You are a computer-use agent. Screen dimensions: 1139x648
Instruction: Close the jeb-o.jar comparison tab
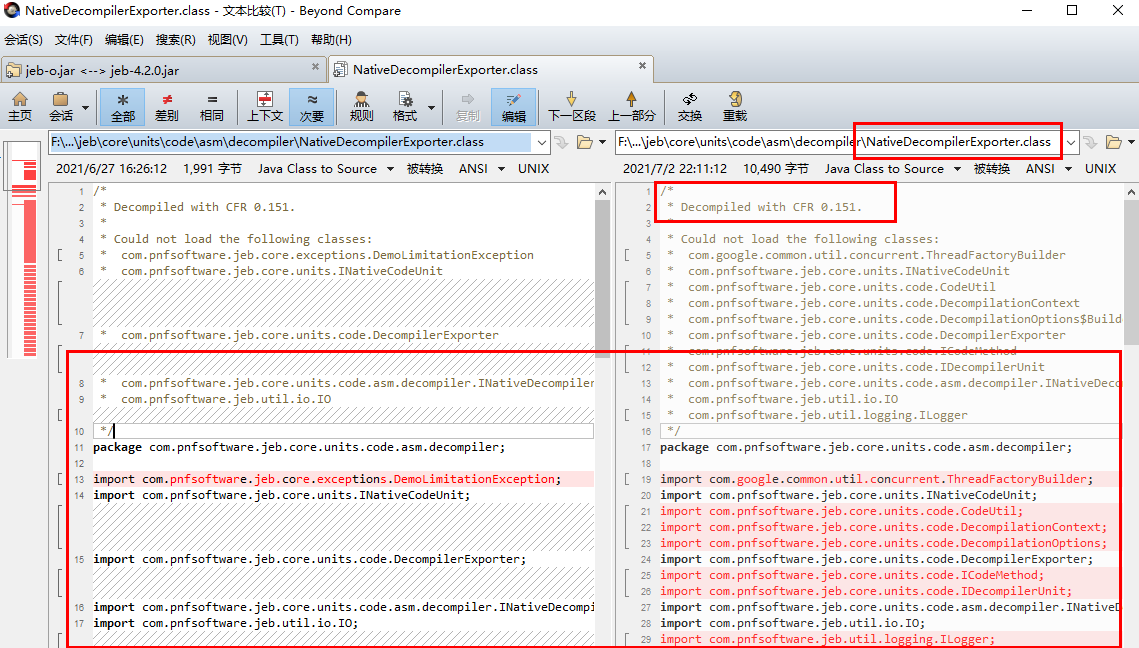tap(315, 66)
